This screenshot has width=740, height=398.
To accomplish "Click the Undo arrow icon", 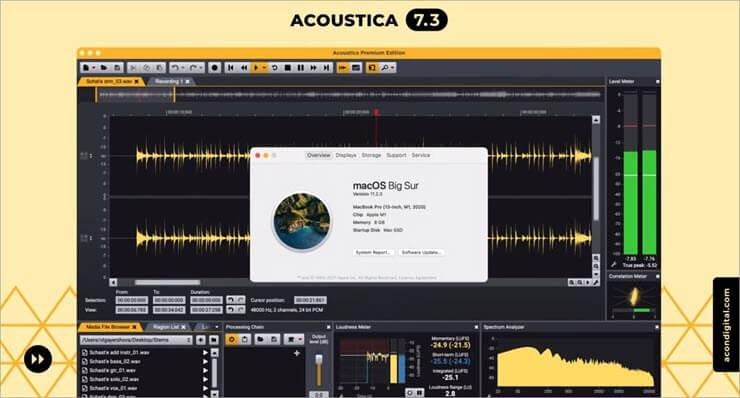I will 175,68.
